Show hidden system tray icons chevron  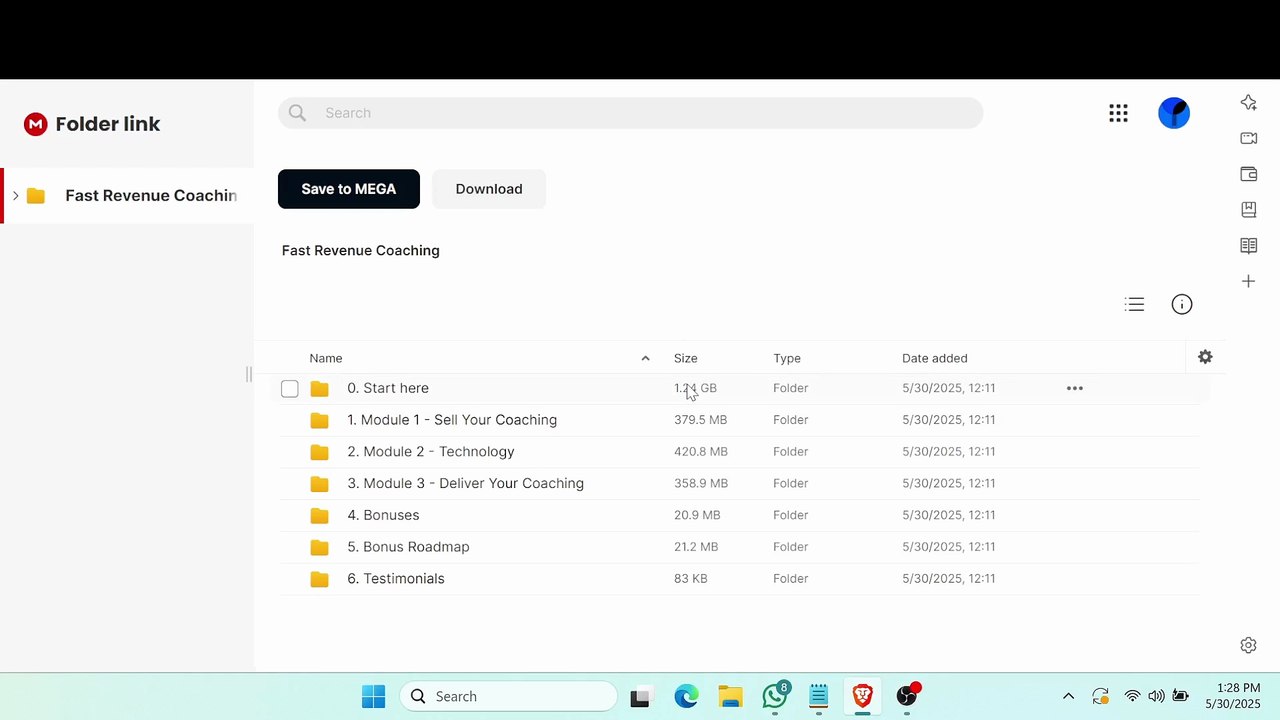pos(1068,696)
